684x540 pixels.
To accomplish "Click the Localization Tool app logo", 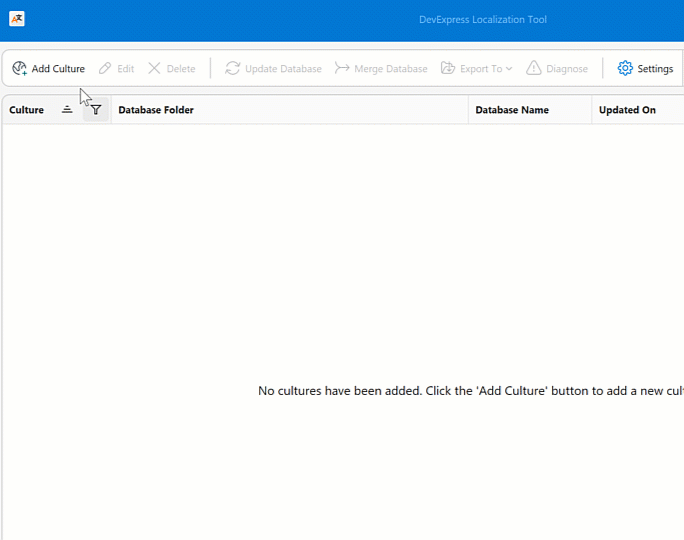I will 17,19.
